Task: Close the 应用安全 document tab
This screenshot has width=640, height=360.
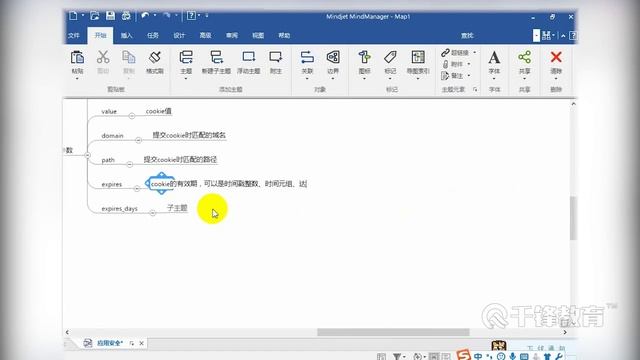Action: 142,343
